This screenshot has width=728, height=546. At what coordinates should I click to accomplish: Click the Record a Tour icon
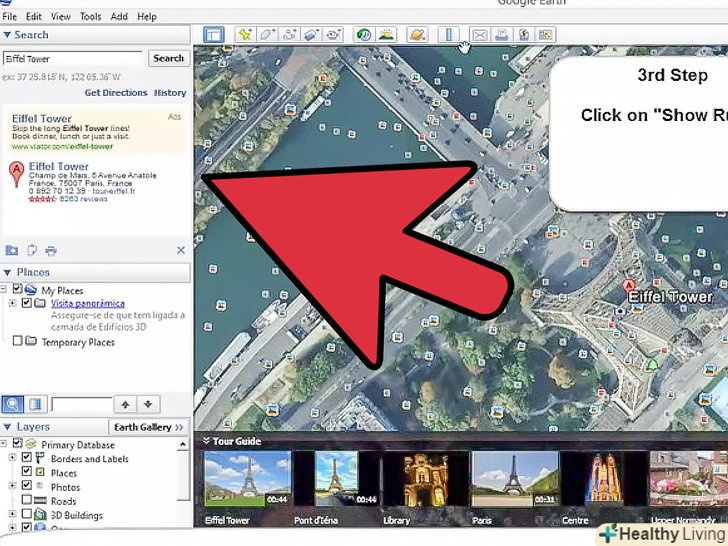[x=333, y=35]
